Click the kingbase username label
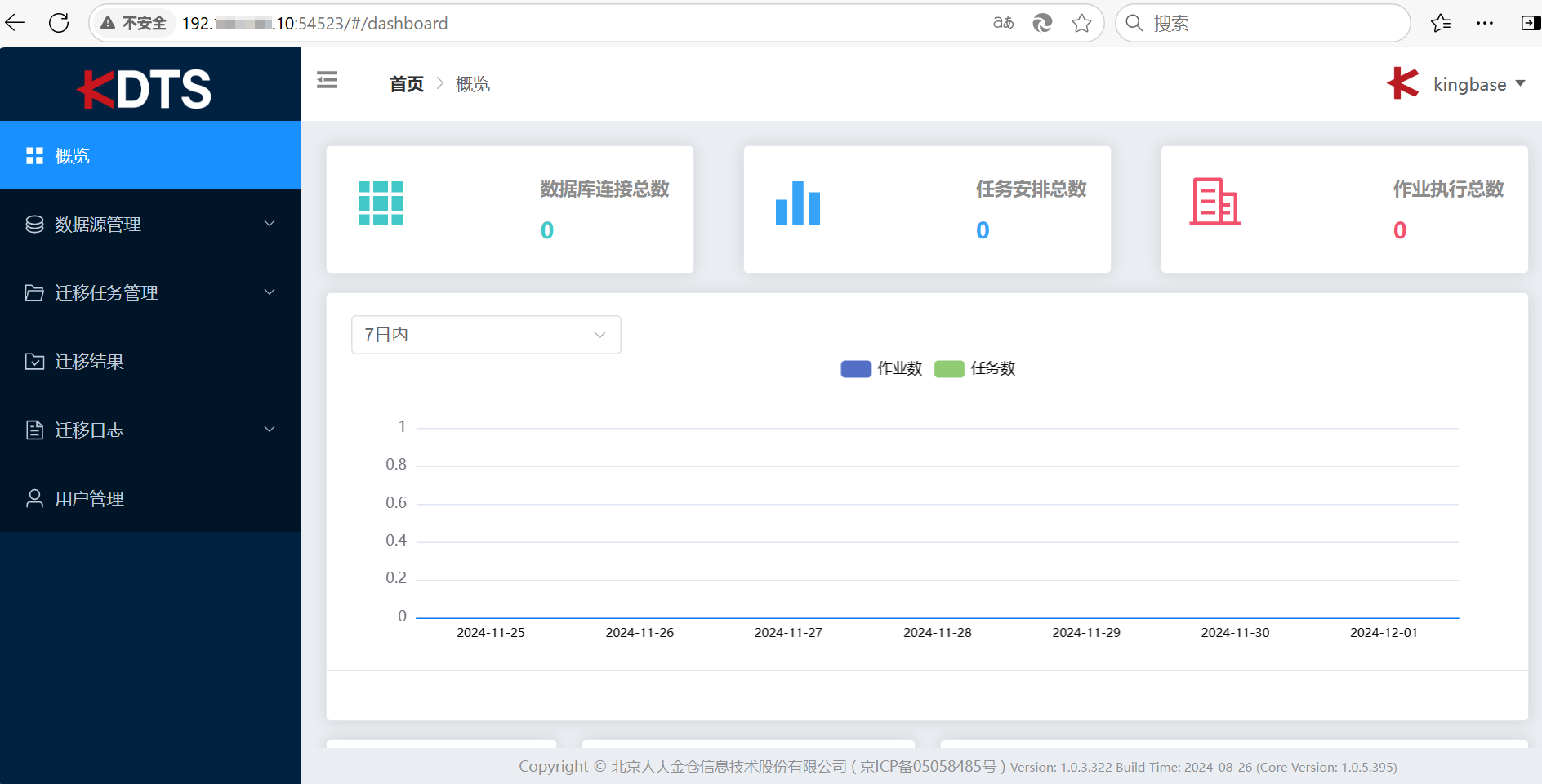The width and height of the screenshot is (1542, 784). (x=1469, y=84)
